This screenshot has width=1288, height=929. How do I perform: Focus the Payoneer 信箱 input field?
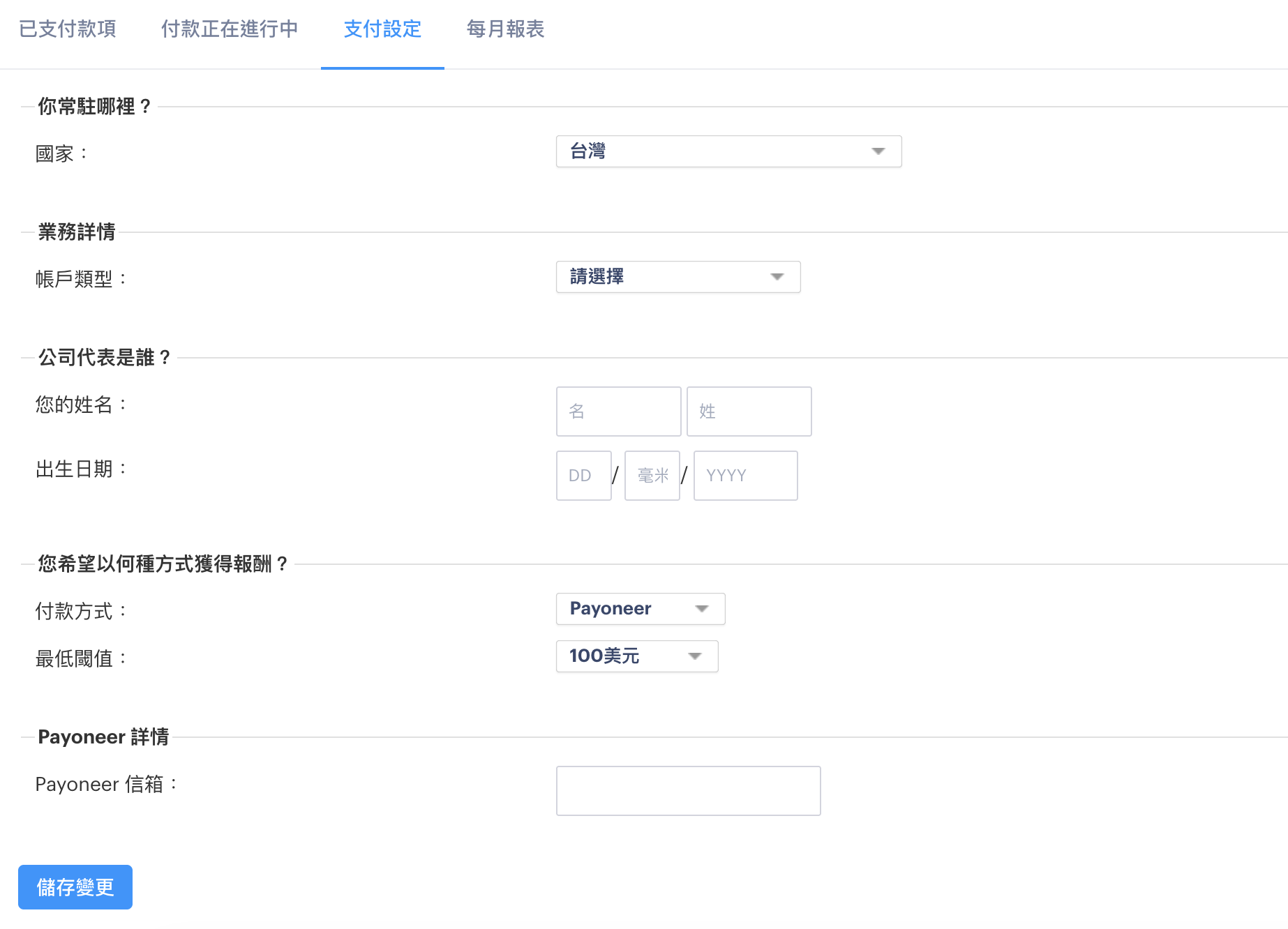688,791
